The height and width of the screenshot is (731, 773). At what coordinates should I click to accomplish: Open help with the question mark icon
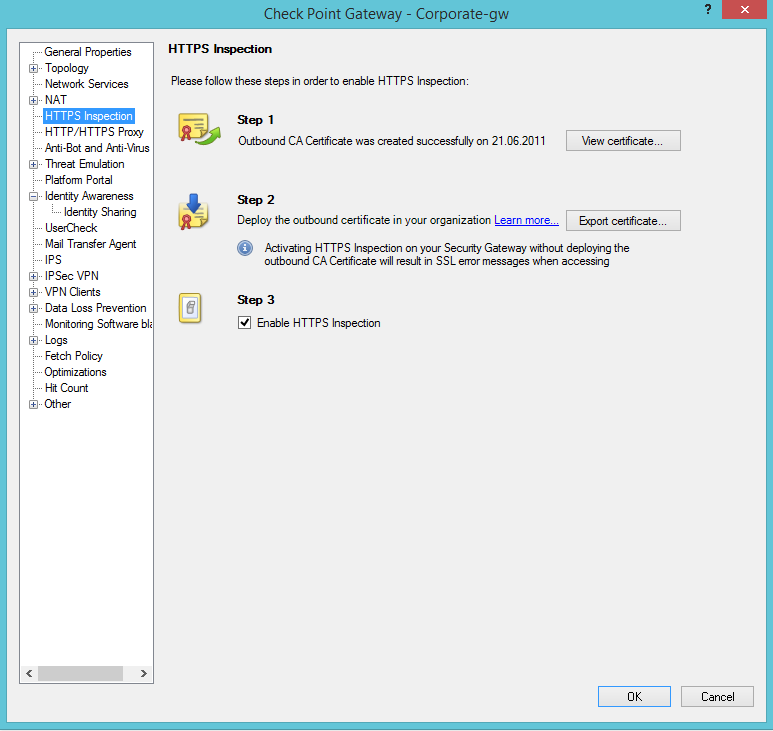point(708,10)
